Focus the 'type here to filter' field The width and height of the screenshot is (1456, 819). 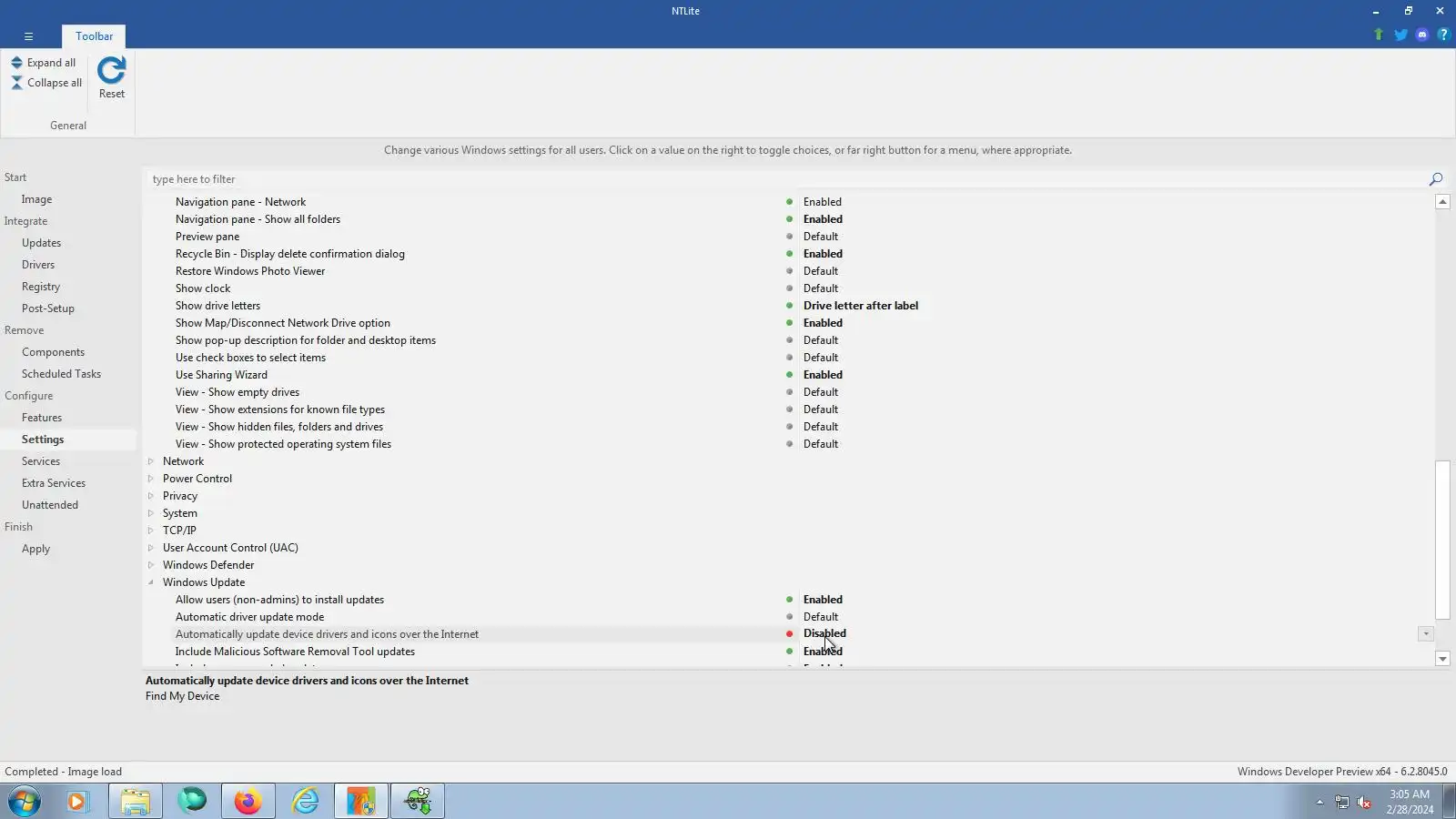[x=787, y=179]
